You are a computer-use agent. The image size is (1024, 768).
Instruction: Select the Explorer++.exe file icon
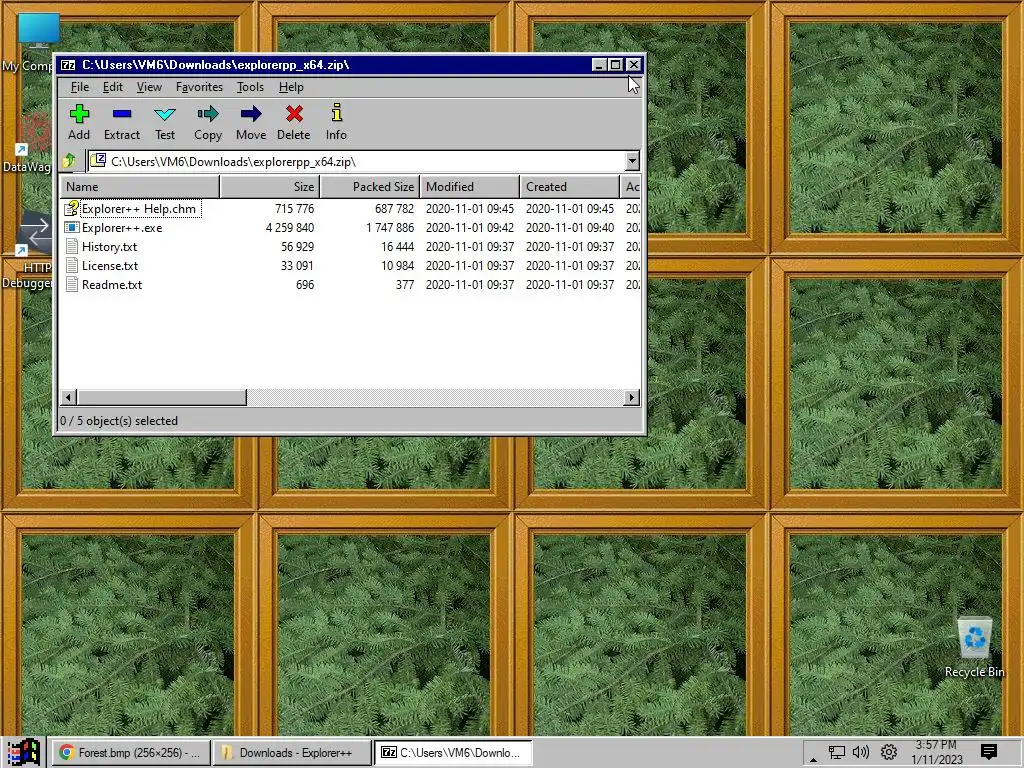coord(72,227)
